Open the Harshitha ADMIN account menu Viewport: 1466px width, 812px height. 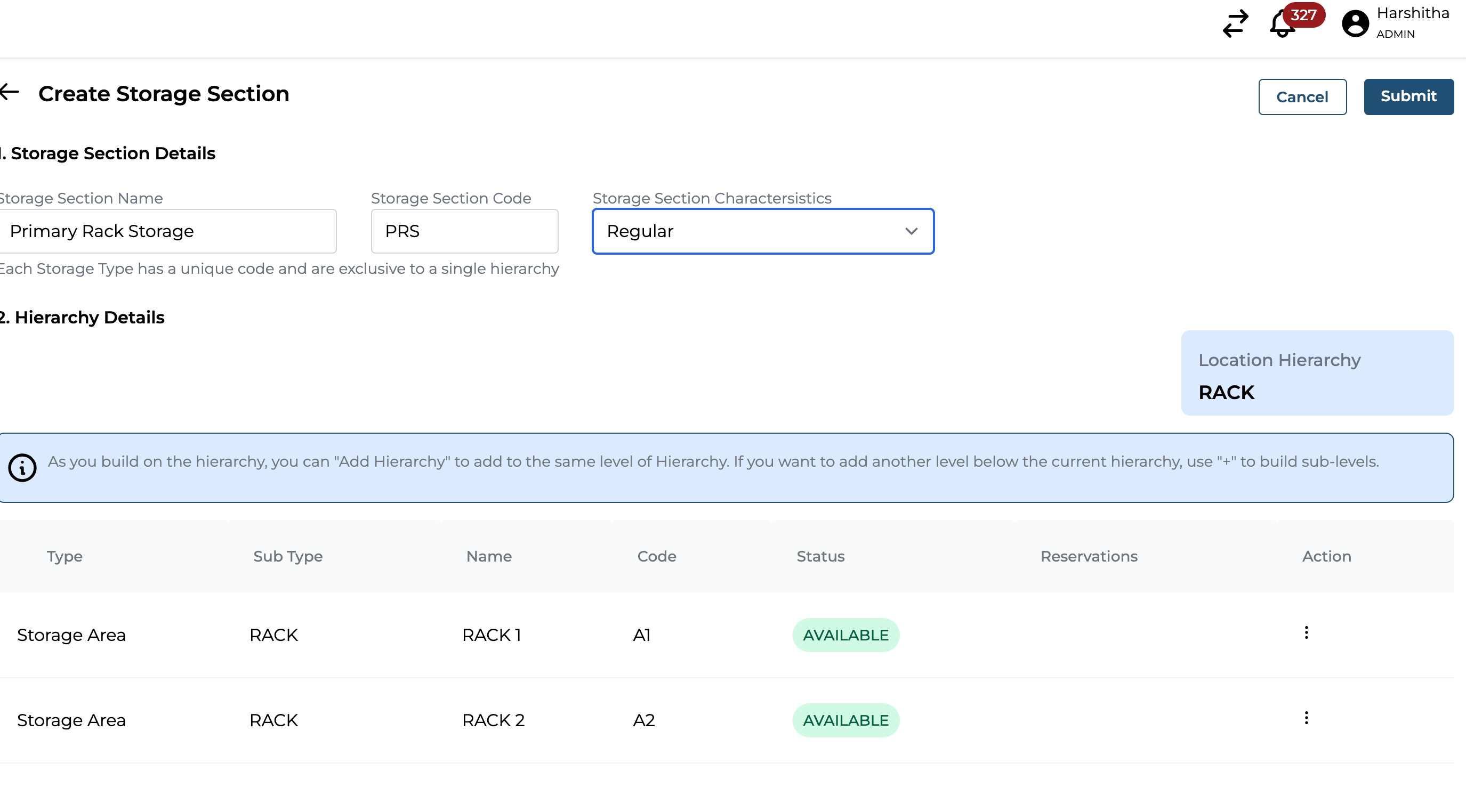[x=1413, y=23]
